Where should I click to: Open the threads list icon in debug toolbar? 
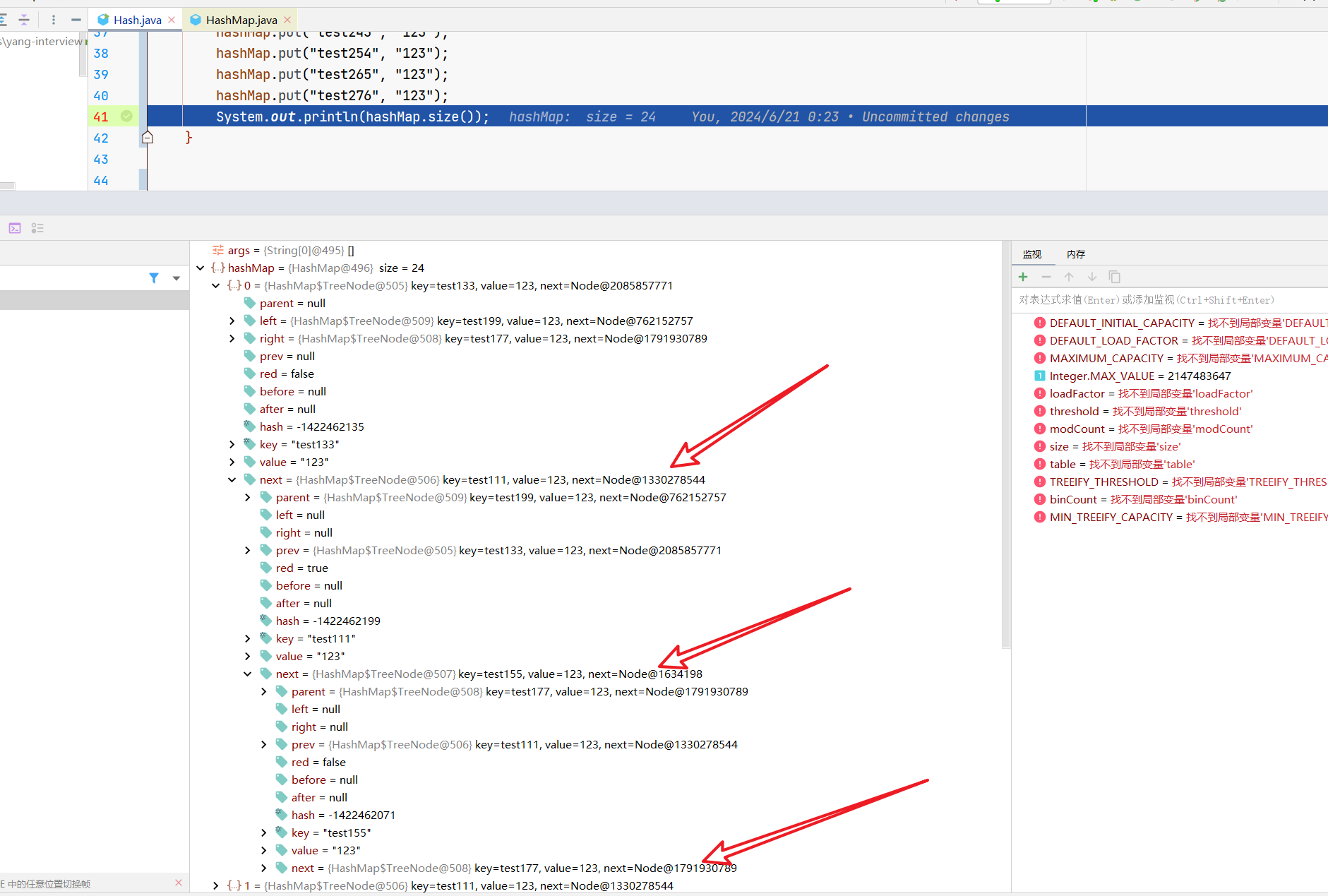(38, 228)
